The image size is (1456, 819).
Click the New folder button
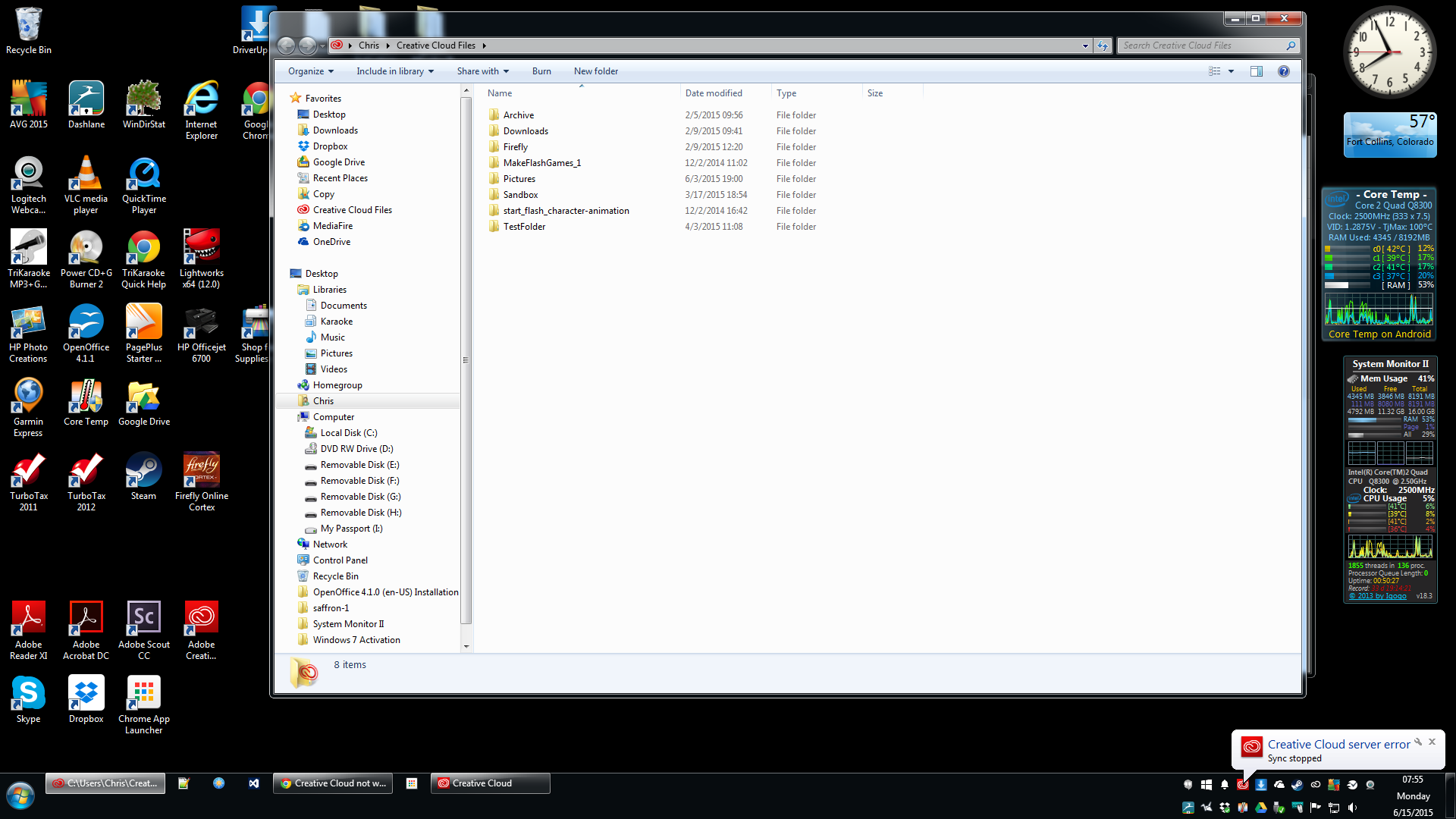coord(596,71)
